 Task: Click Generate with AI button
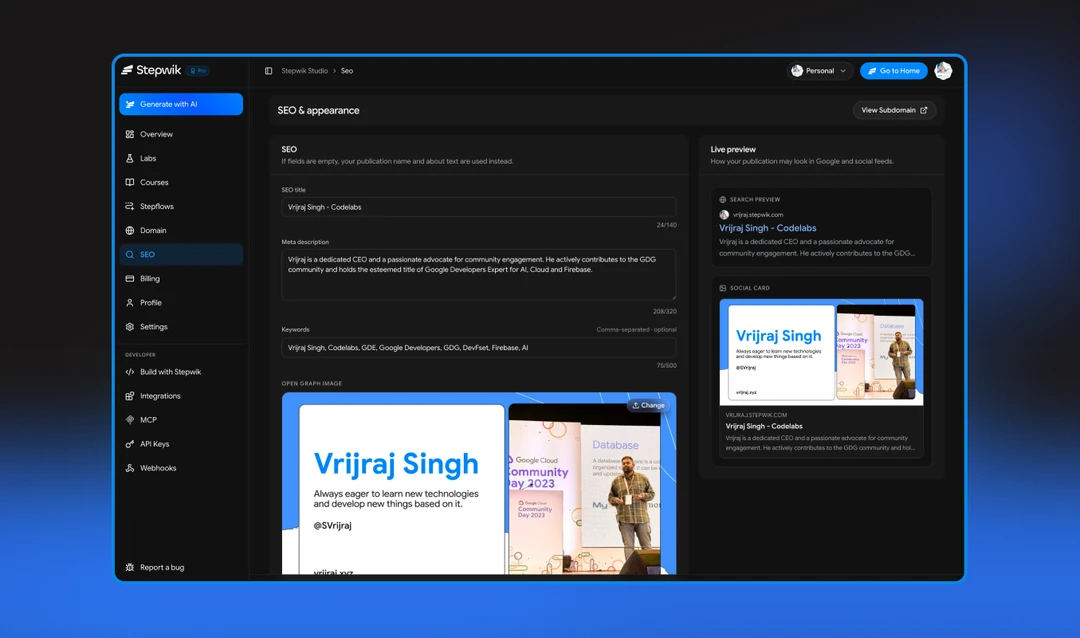(x=180, y=104)
